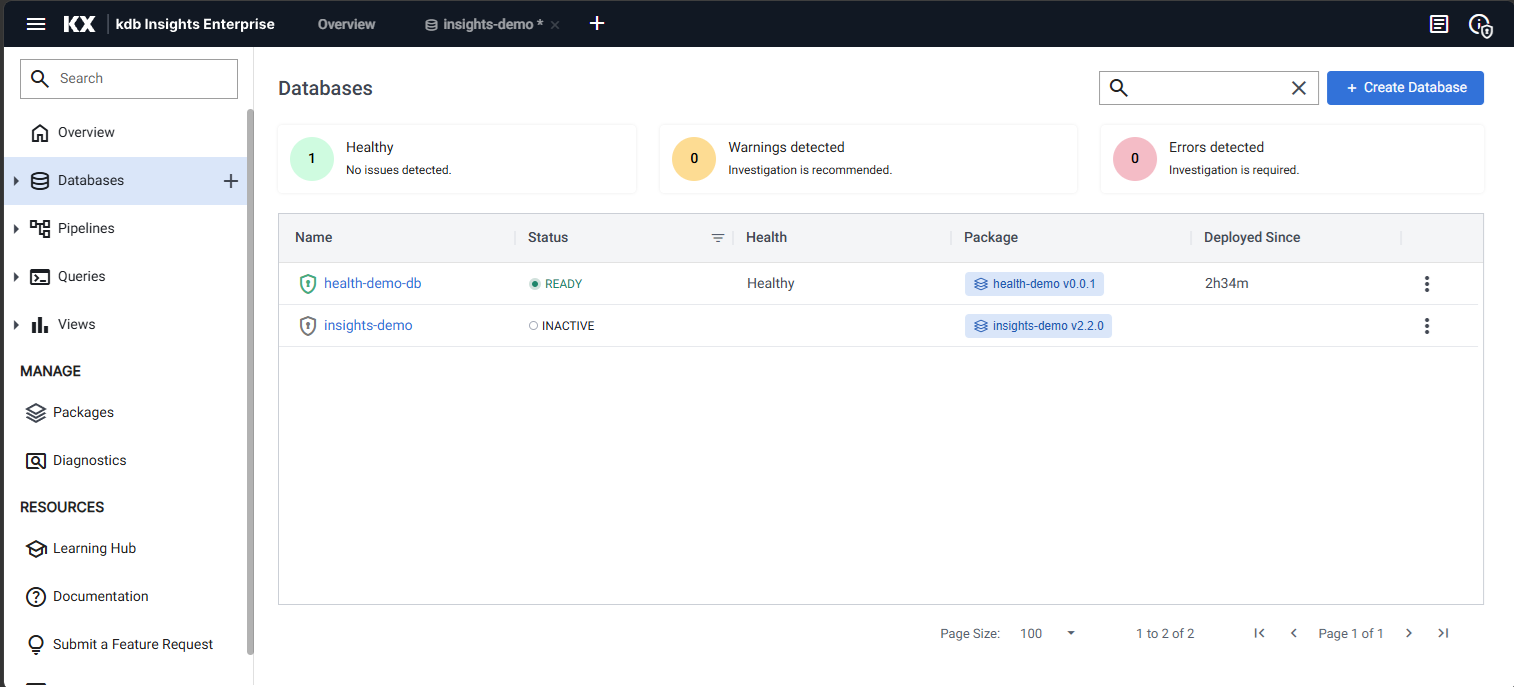Click the green shield icon for health-demo-db
This screenshot has width=1514, height=687.
[x=308, y=284]
